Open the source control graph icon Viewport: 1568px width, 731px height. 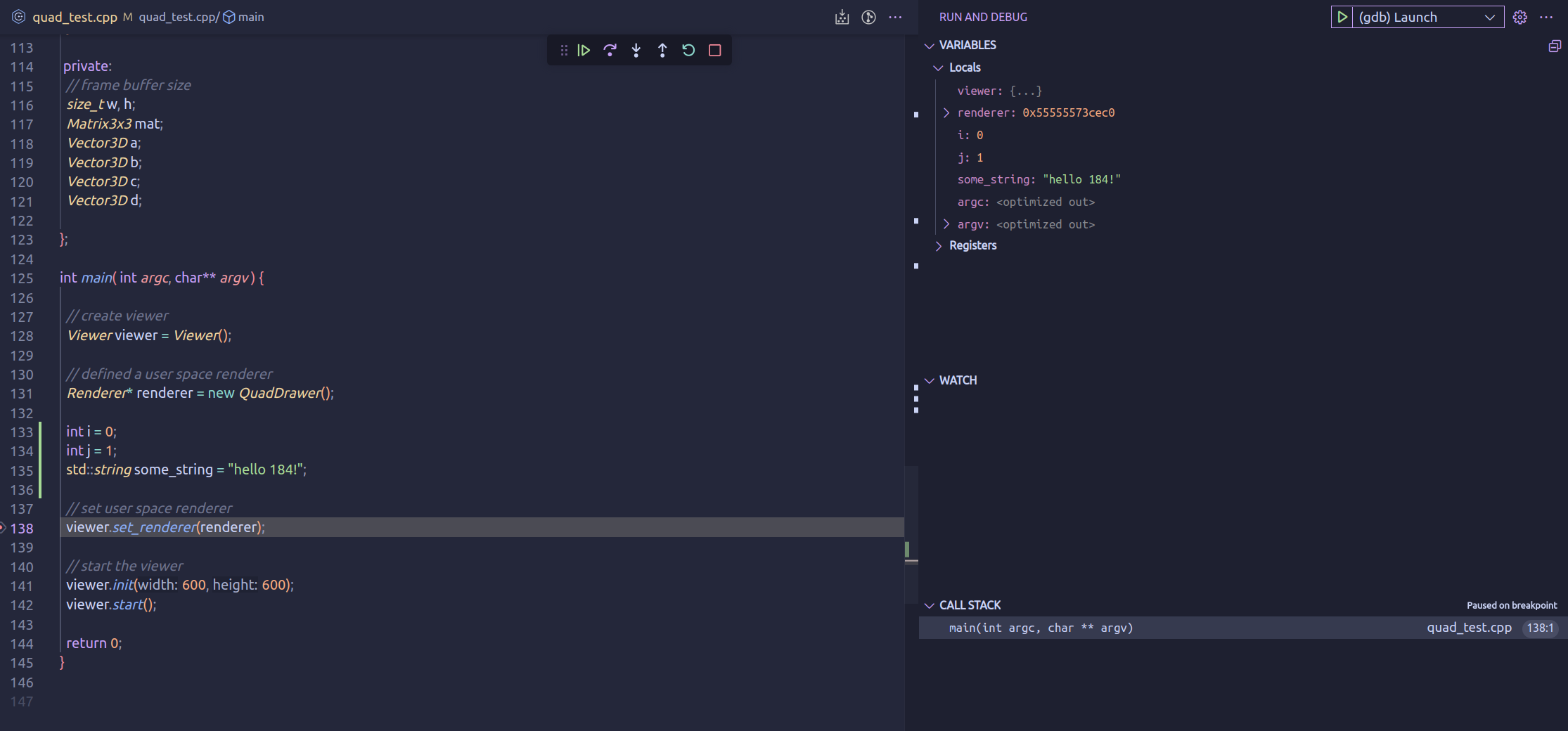click(x=868, y=17)
